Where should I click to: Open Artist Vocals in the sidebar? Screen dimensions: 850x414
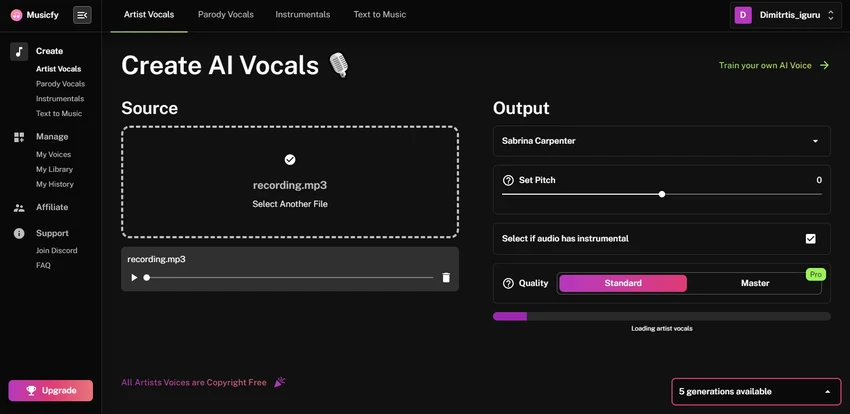pyautogui.click(x=59, y=69)
